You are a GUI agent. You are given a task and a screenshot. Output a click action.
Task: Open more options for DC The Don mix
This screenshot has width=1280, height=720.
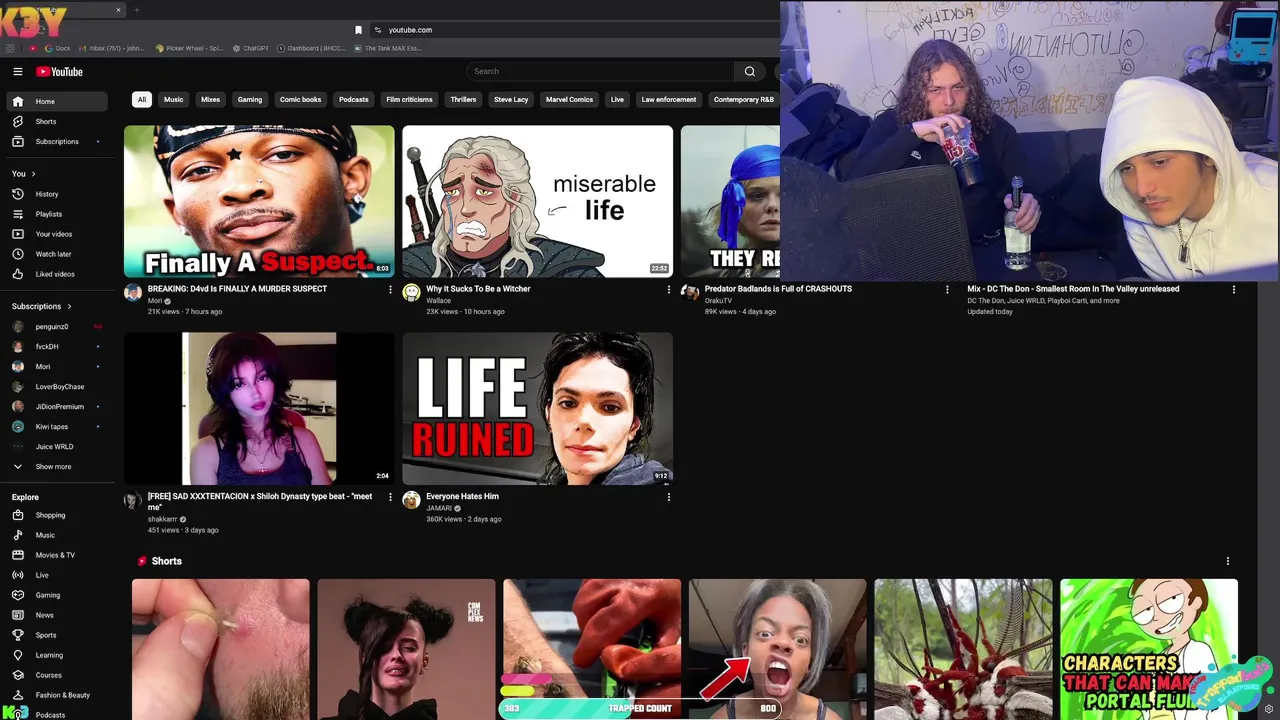click(x=1233, y=289)
